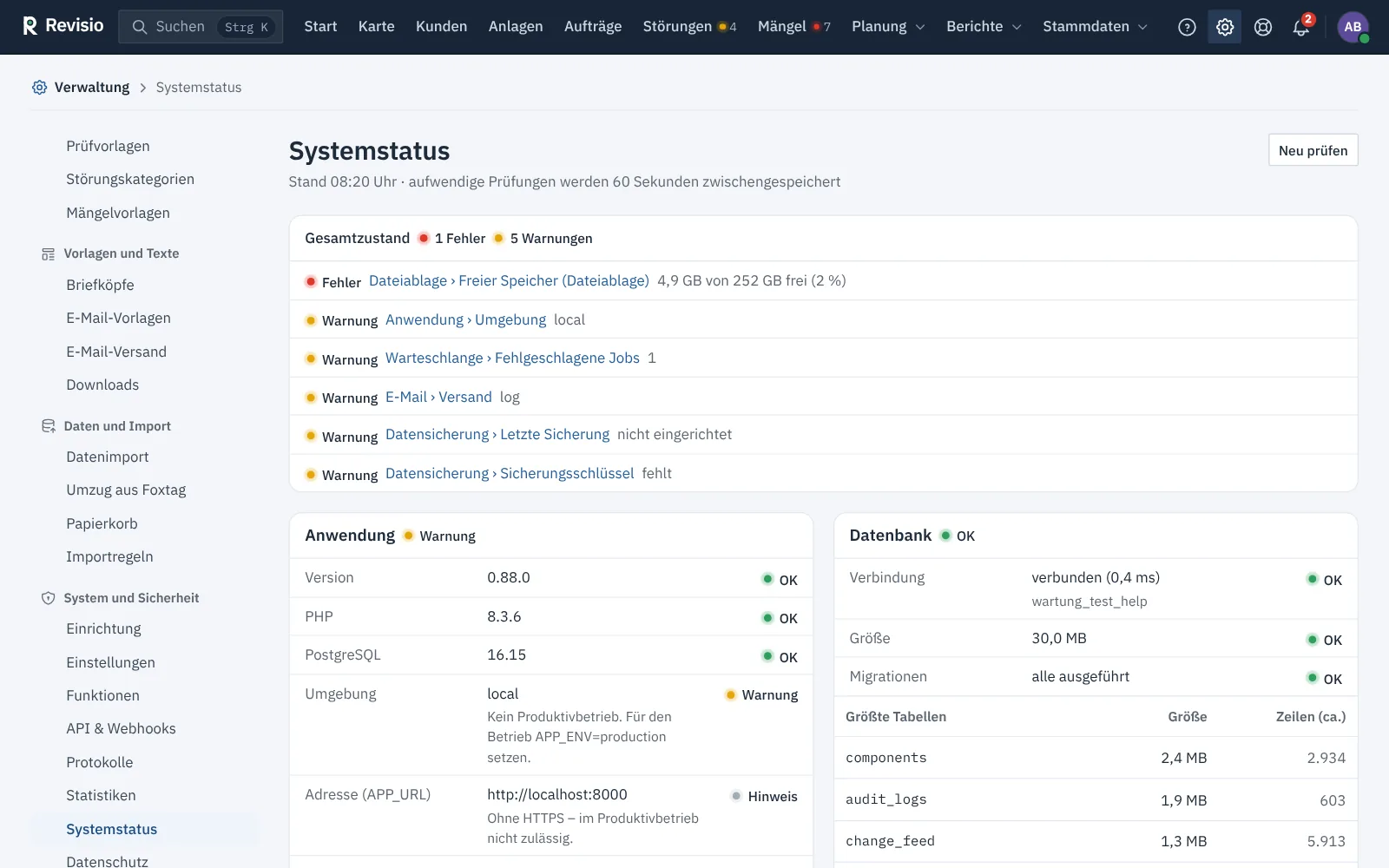The image size is (1389, 868).
Task: Click the Größte Tabellen column header
Action: coord(896,717)
